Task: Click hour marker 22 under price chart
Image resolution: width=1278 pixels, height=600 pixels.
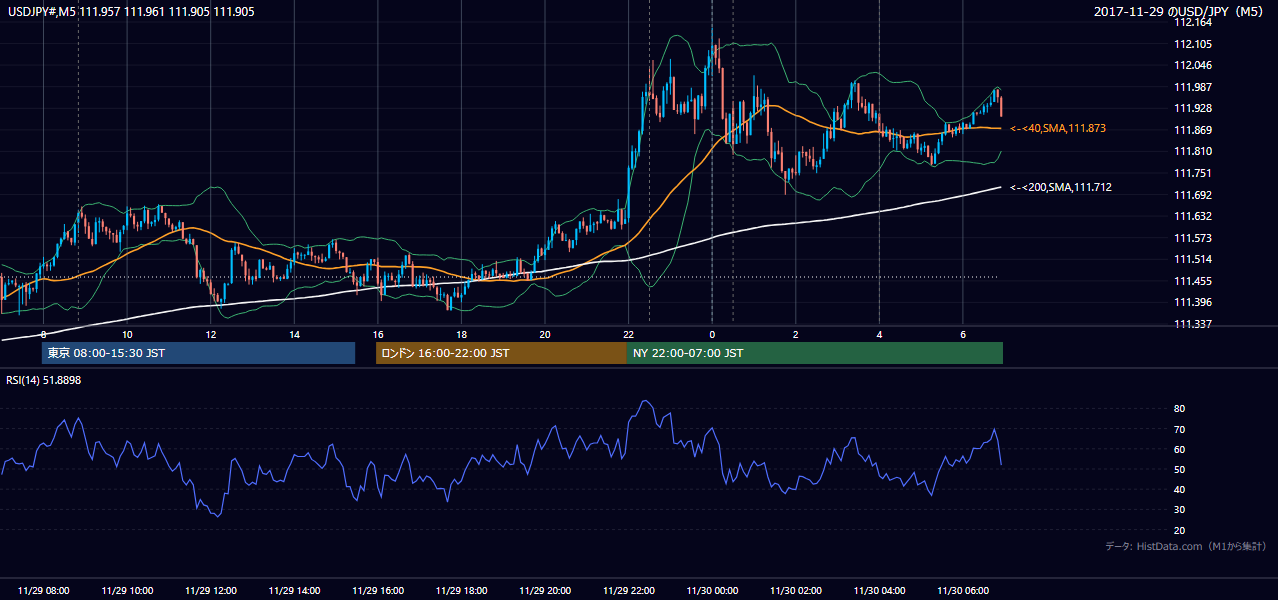Action: (x=628, y=334)
